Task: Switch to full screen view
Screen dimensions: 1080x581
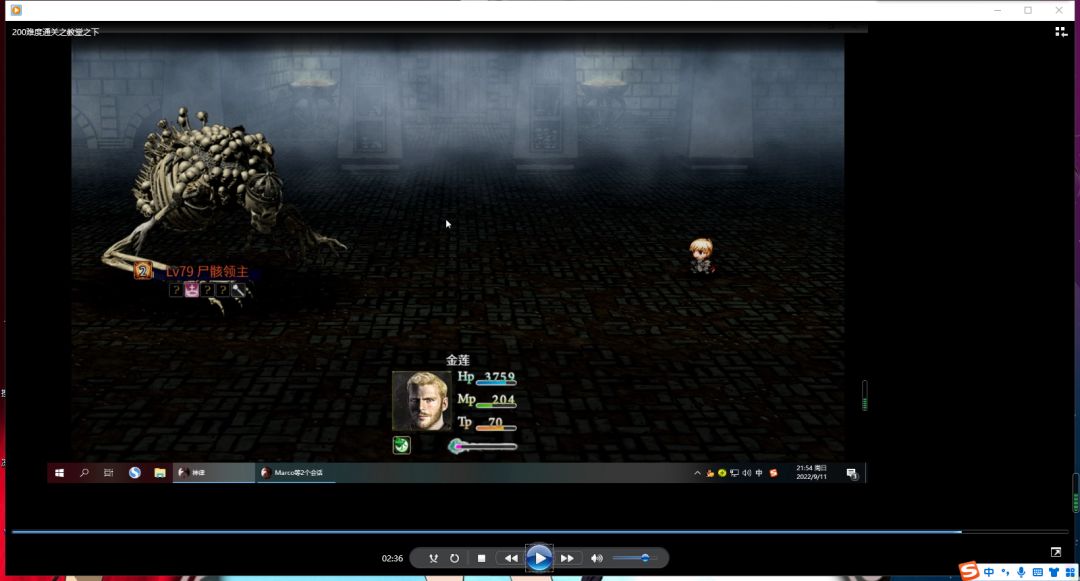Action: pos(1056,552)
